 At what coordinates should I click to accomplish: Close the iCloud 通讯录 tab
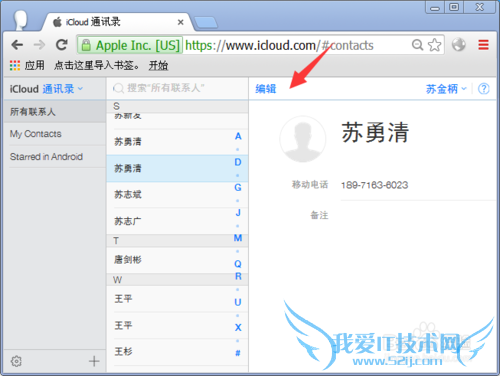180,22
